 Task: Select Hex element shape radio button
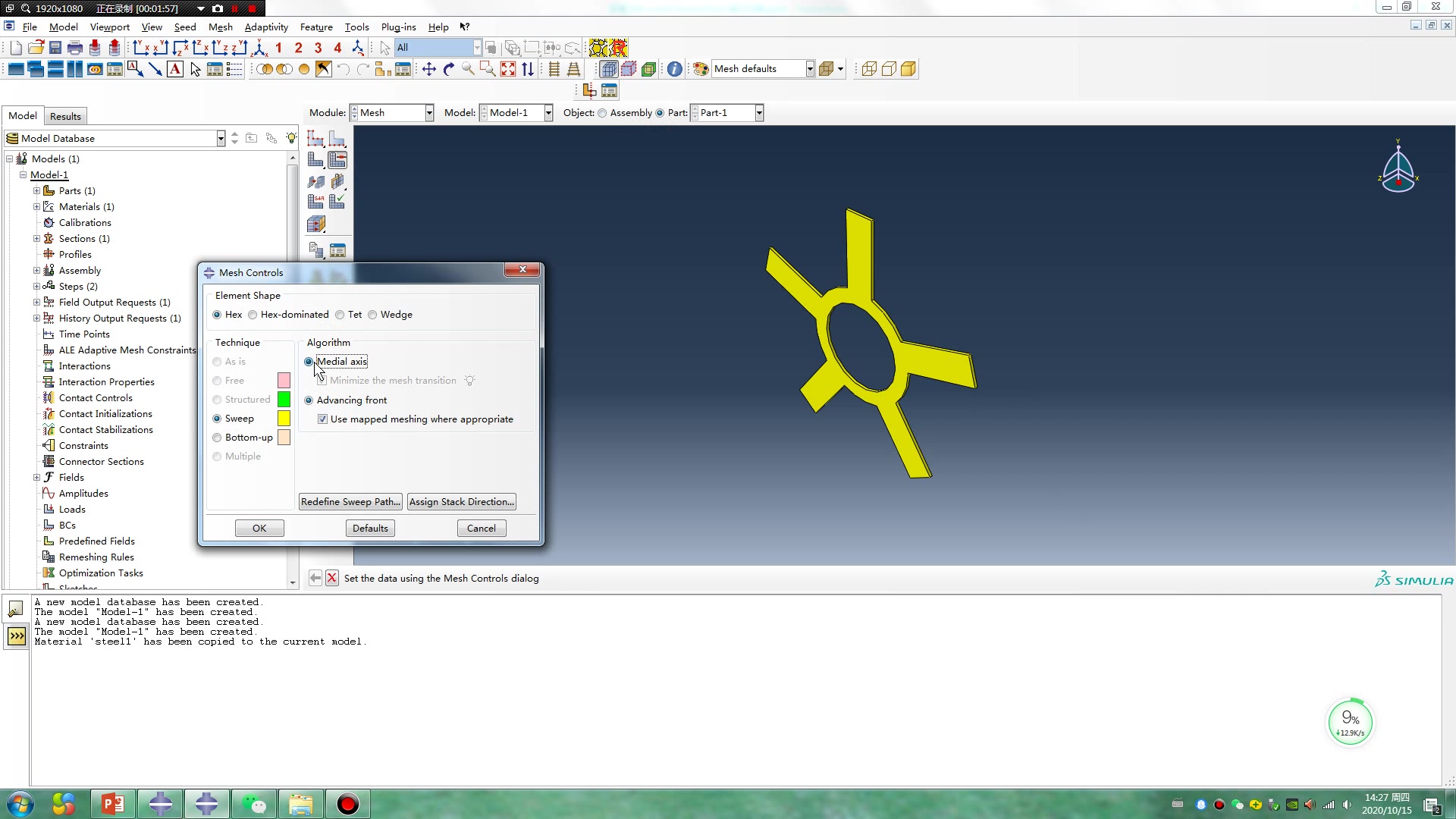click(218, 314)
